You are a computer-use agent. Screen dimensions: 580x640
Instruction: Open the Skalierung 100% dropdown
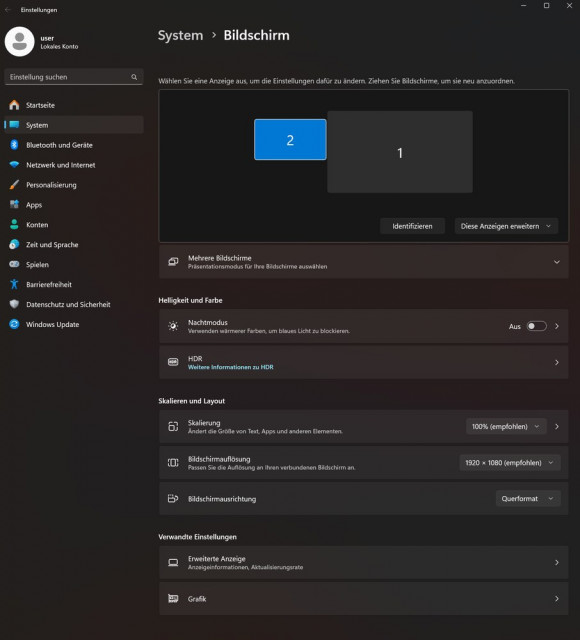[506, 427]
